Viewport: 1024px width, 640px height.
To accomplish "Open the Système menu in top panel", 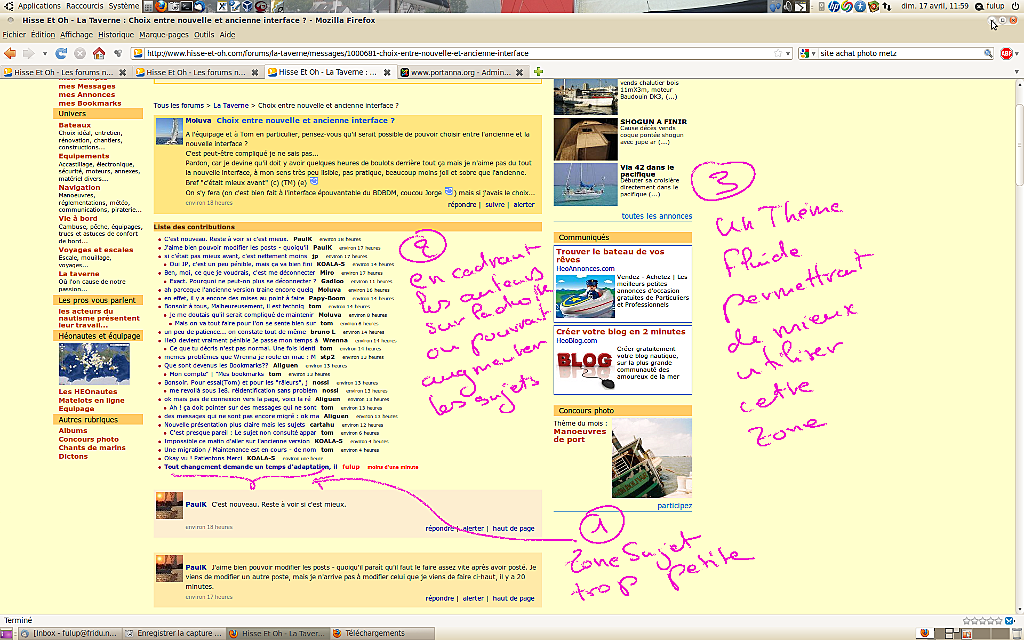I will pyautogui.click(x=123, y=6).
